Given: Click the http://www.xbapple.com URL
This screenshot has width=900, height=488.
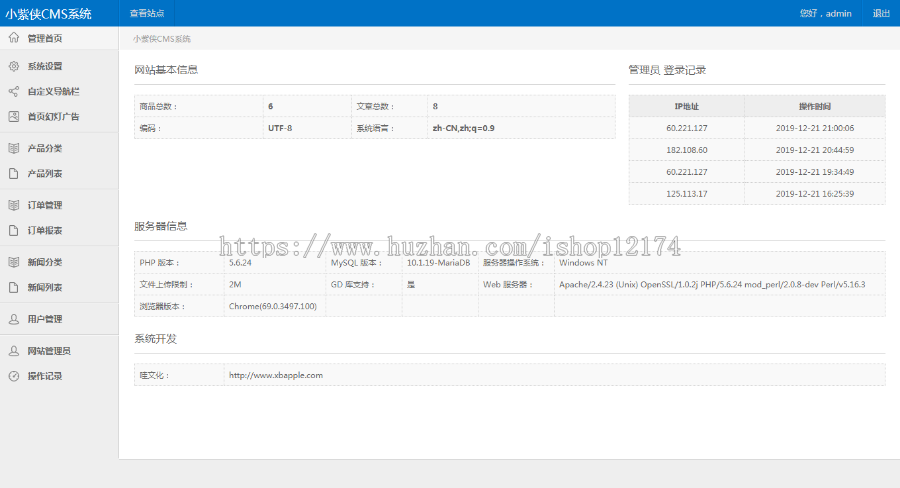Looking at the screenshot, I should [x=276, y=375].
